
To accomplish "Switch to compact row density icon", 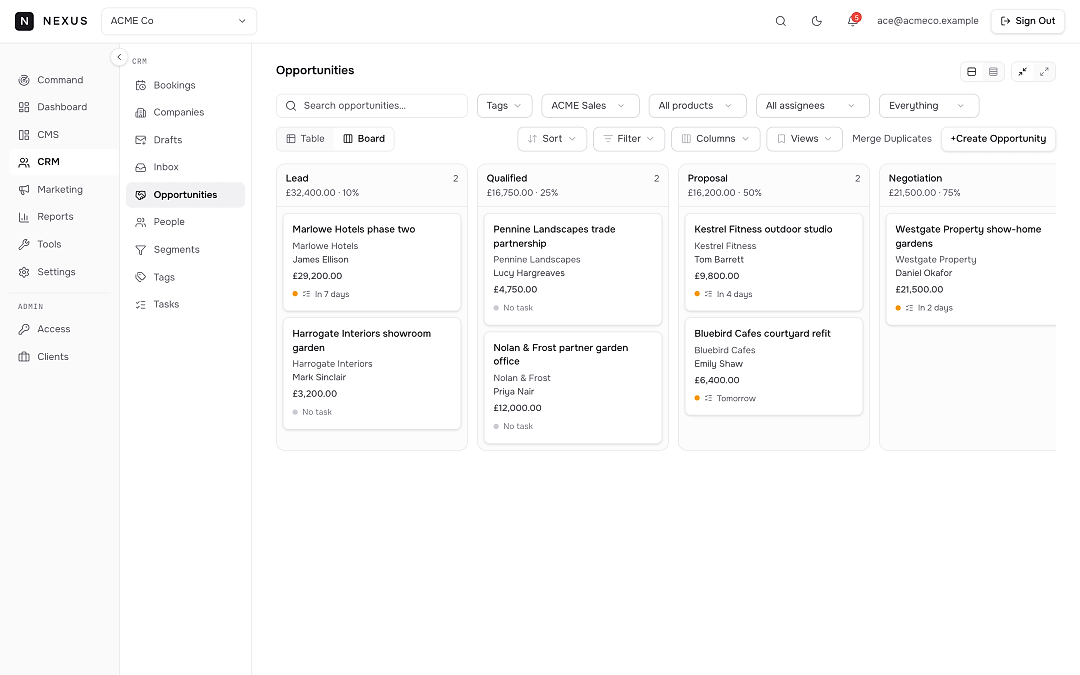I will click(993, 72).
